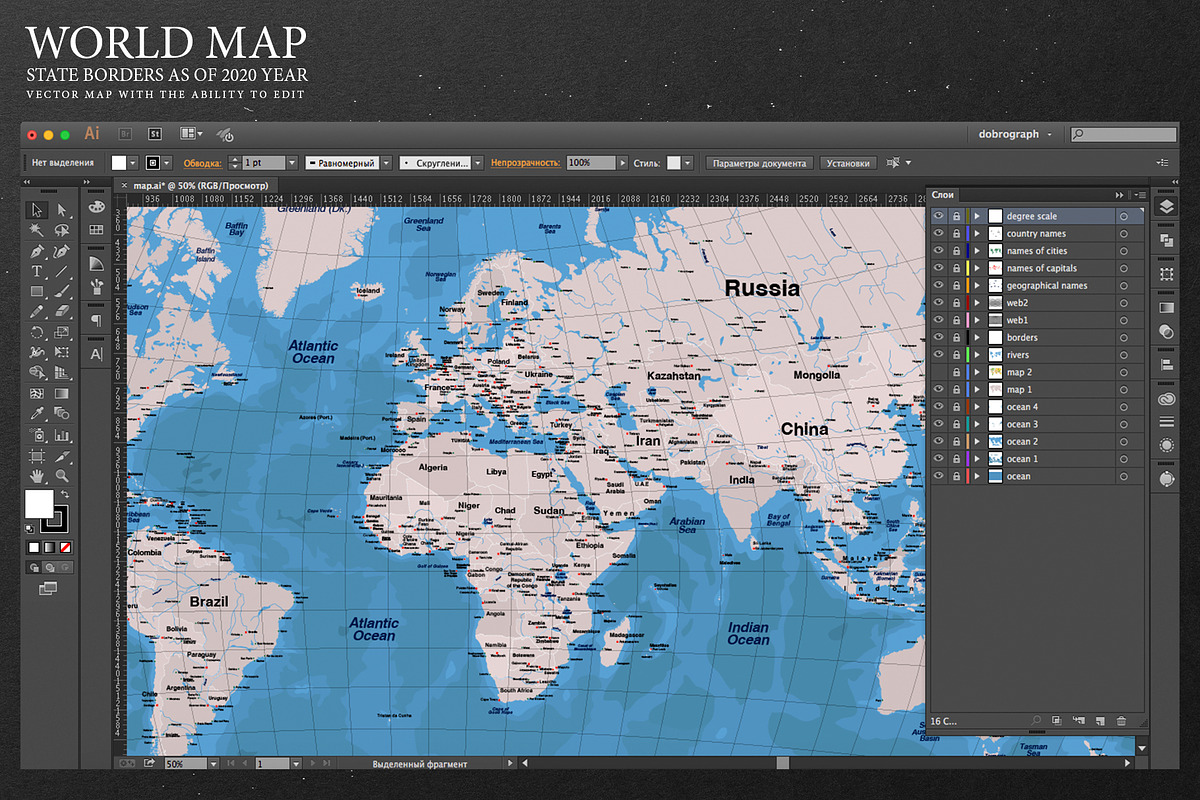Expand the ocean 3 layer

click(977, 424)
